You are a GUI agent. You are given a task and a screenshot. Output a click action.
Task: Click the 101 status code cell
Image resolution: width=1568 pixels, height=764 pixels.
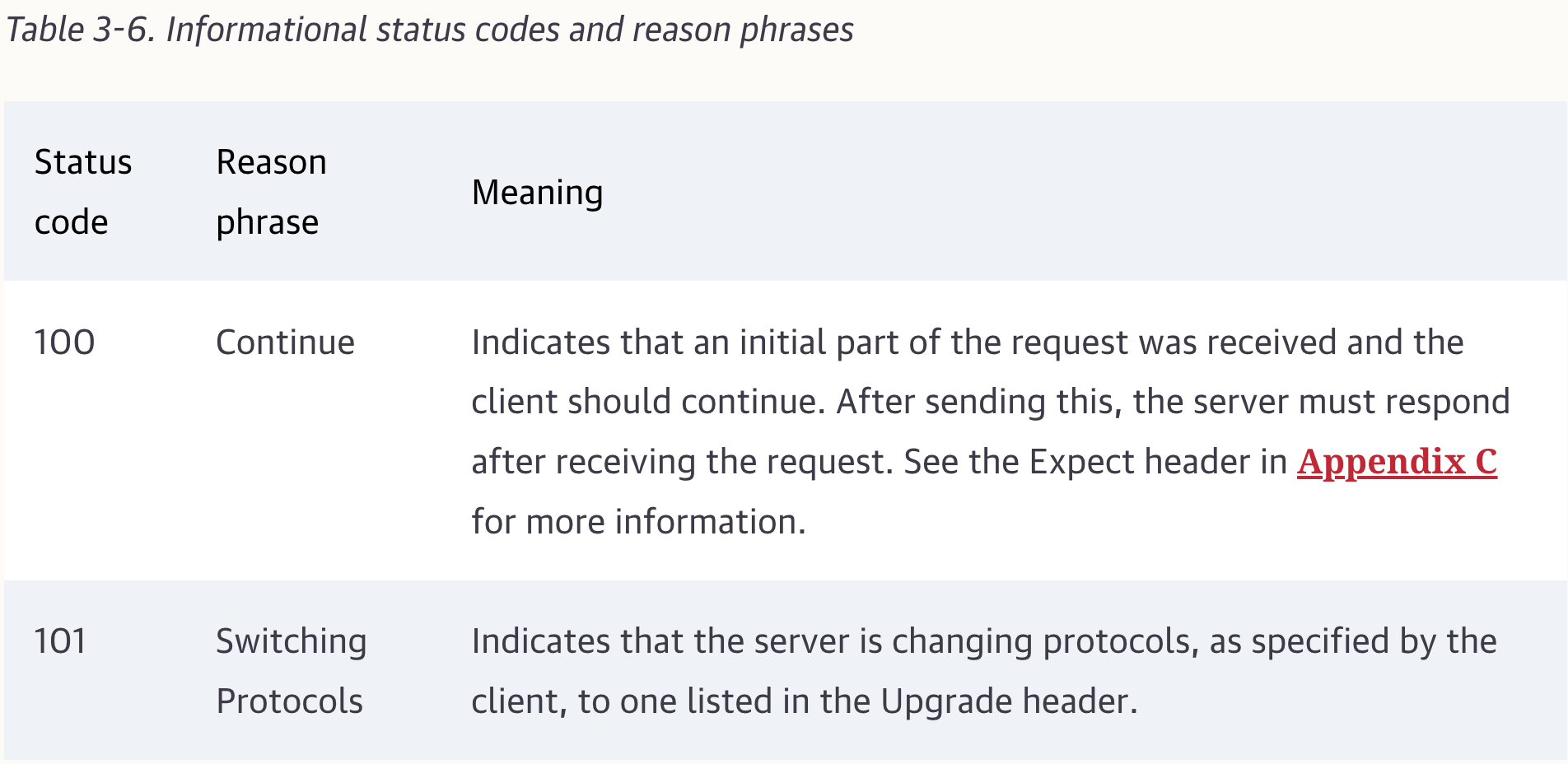60,641
